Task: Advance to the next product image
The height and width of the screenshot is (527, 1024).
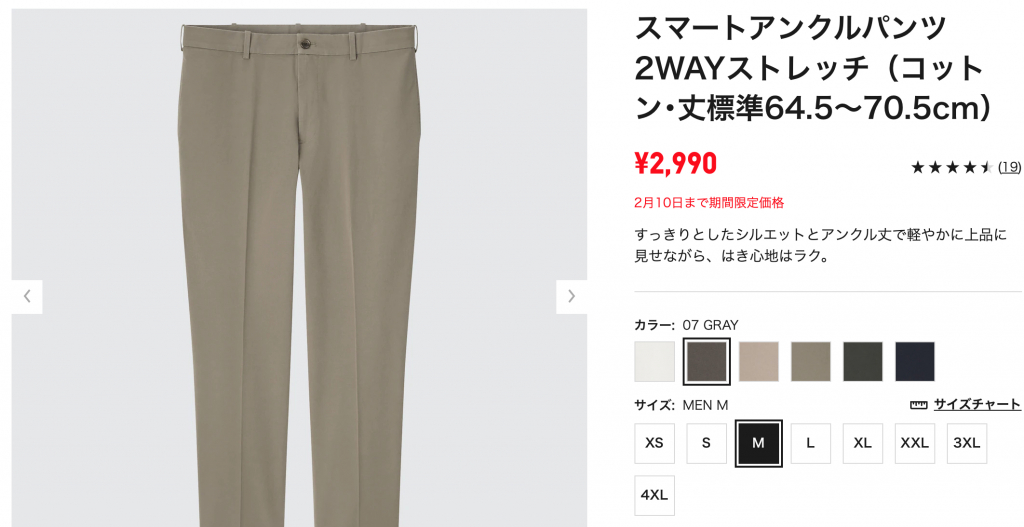Action: [x=571, y=296]
